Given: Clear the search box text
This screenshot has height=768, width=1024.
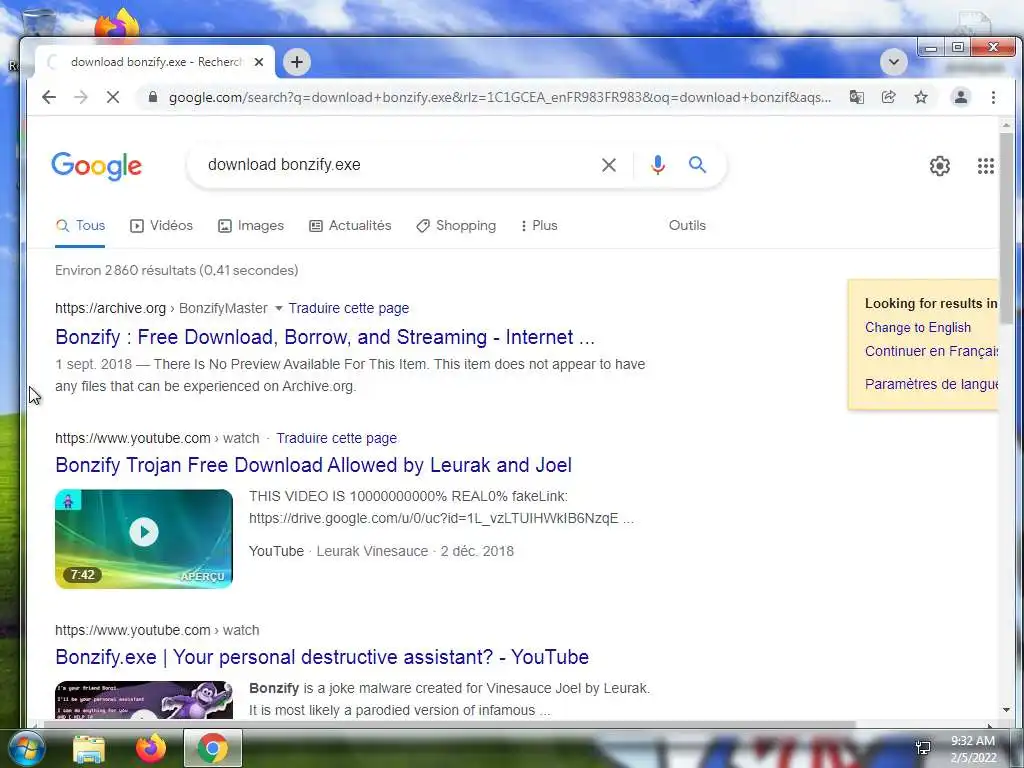Looking at the screenshot, I should [x=609, y=165].
